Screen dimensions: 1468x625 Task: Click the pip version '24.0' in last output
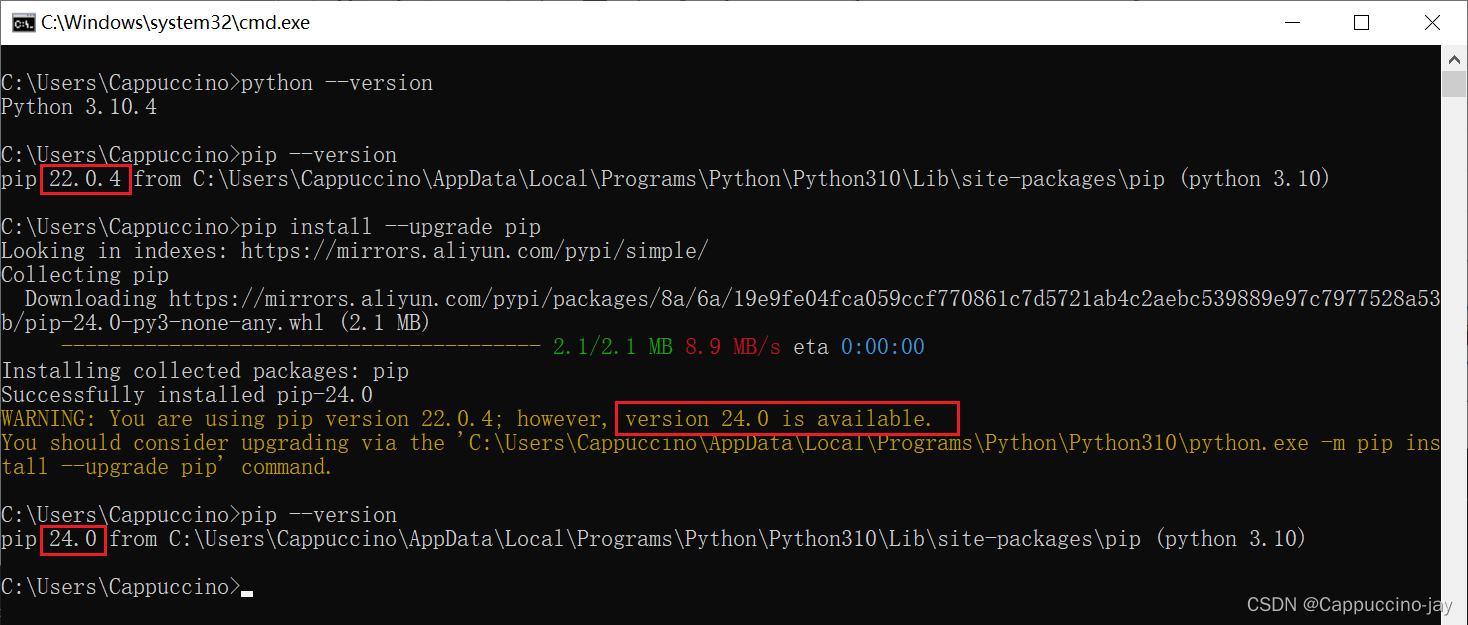[73, 539]
